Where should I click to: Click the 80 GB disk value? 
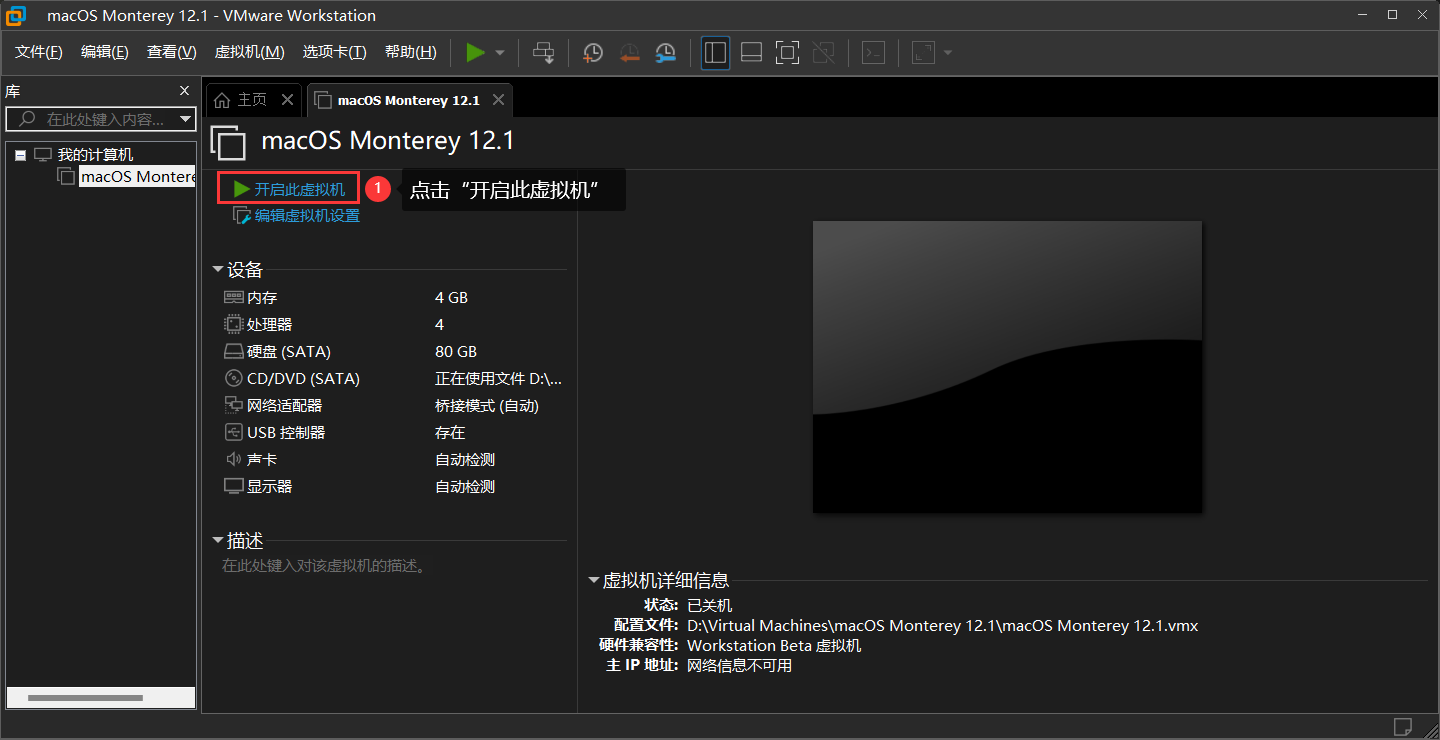(x=456, y=352)
